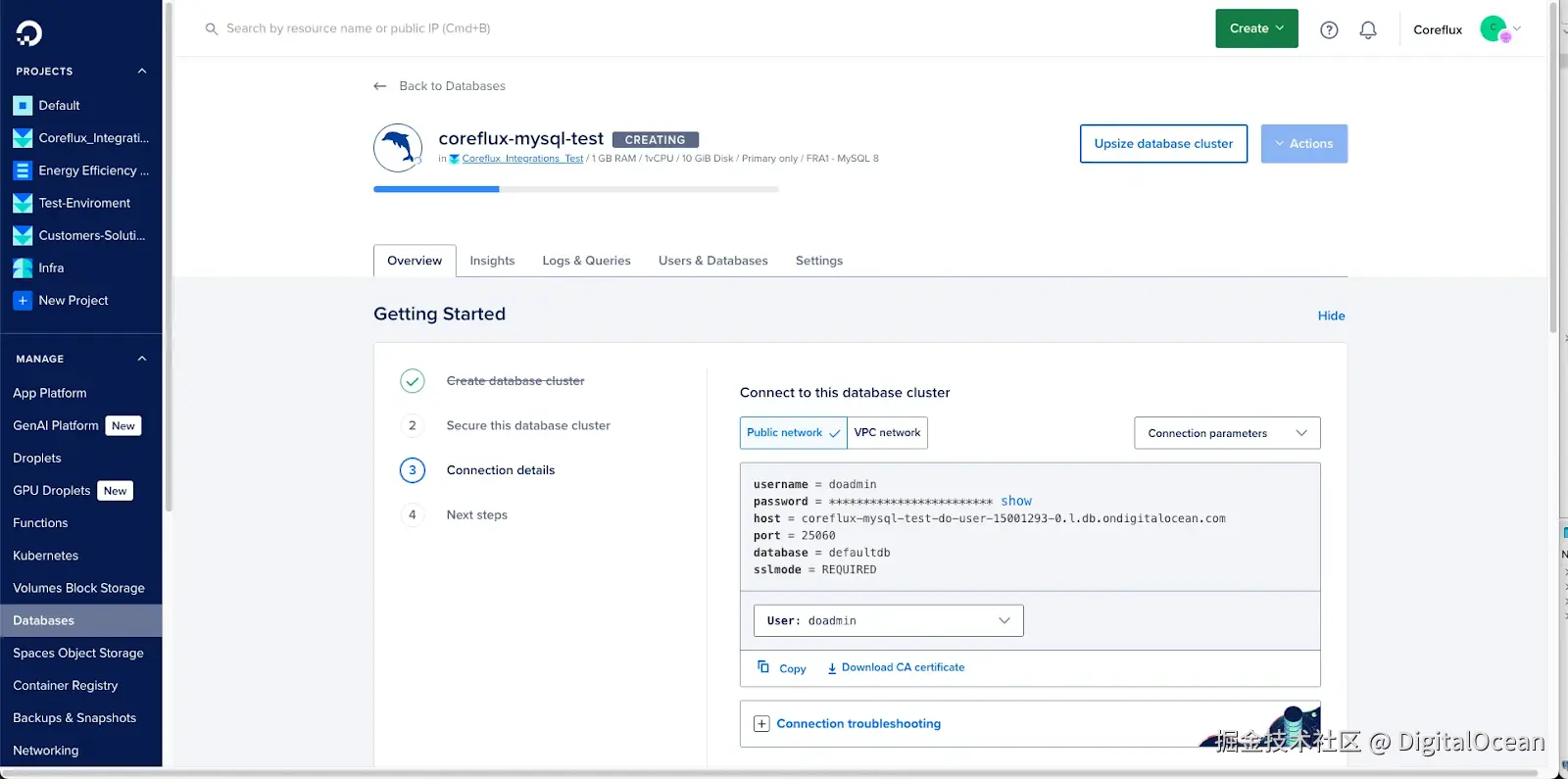
Task: Open App Platform
Action: pyautogui.click(x=50, y=393)
